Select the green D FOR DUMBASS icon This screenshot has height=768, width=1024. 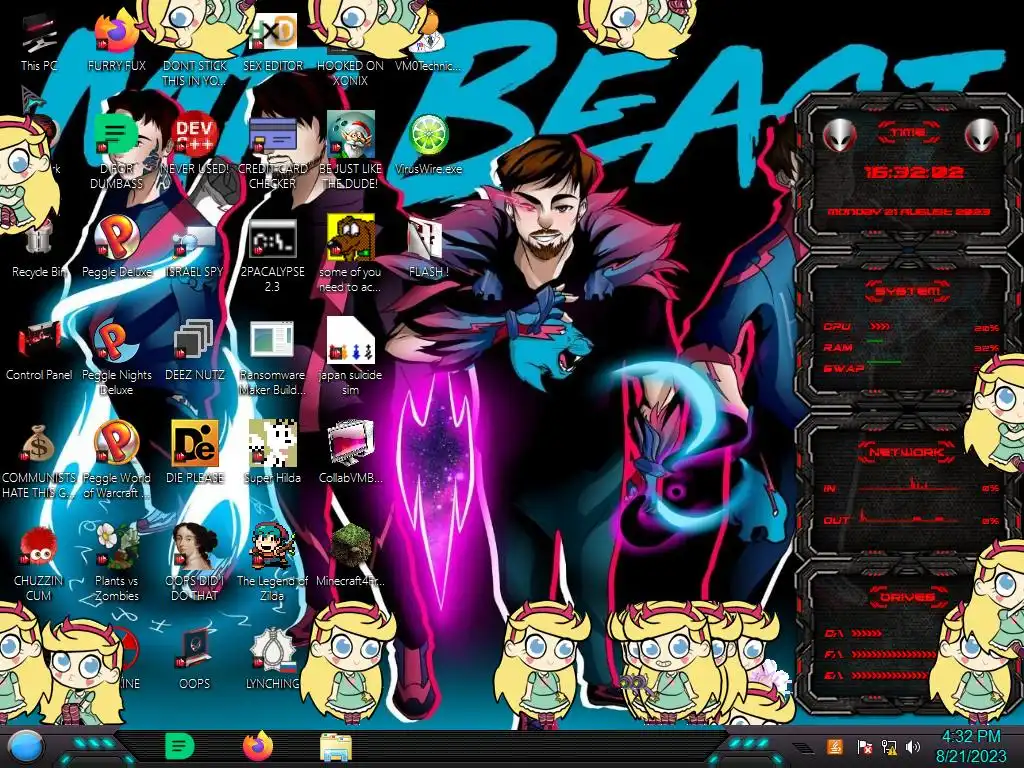coord(116,150)
